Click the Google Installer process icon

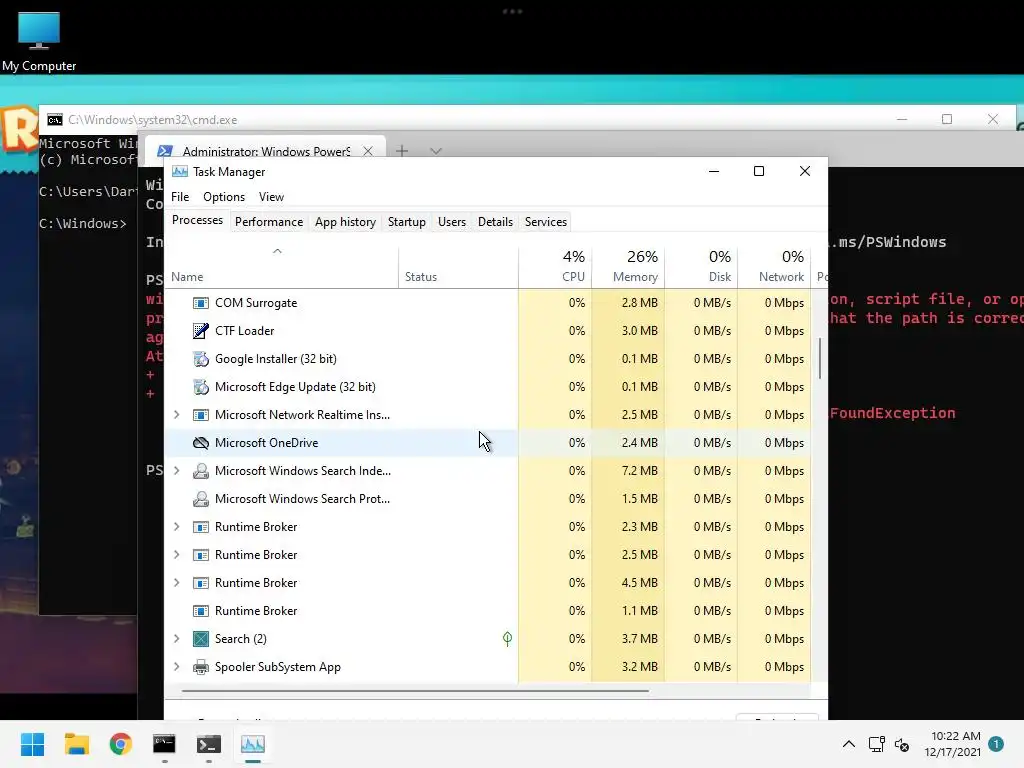coord(200,359)
